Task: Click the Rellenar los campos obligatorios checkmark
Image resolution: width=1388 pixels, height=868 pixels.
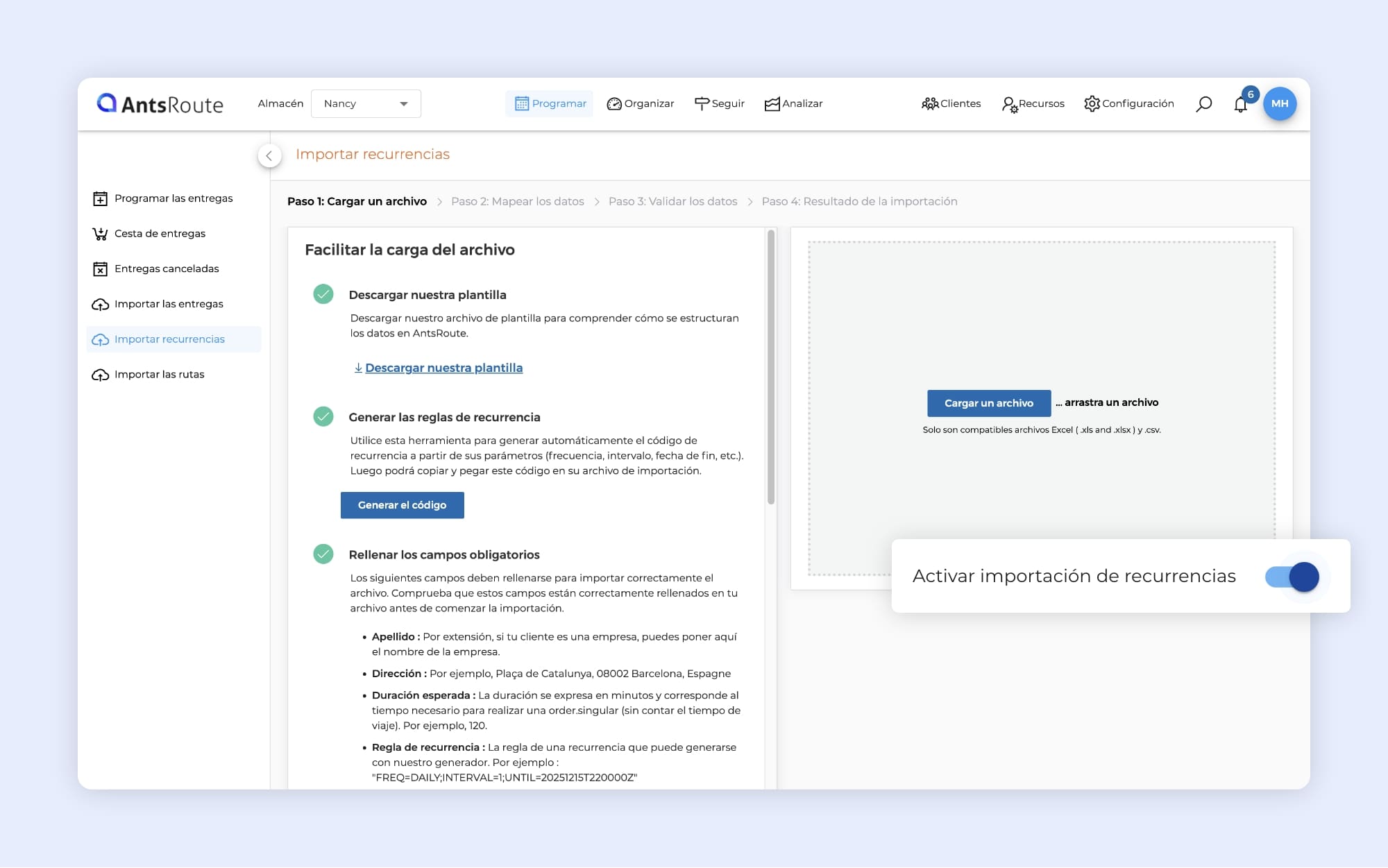Action: 323,554
